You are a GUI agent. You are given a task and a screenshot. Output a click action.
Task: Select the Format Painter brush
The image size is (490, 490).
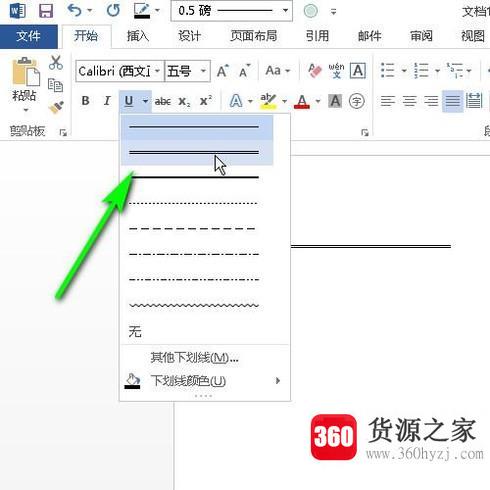tap(55, 107)
